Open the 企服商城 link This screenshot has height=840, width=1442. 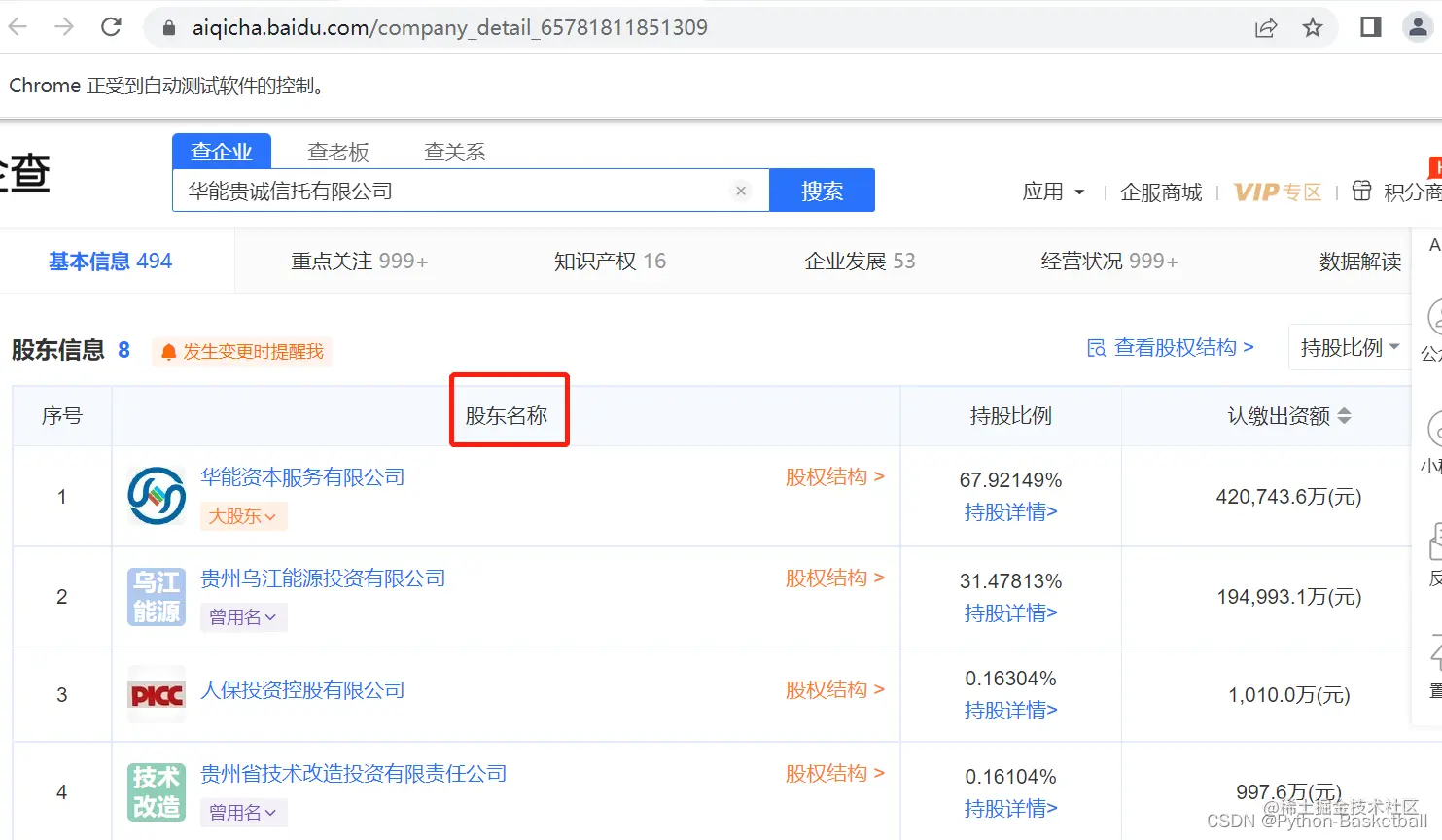click(x=1161, y=192)
